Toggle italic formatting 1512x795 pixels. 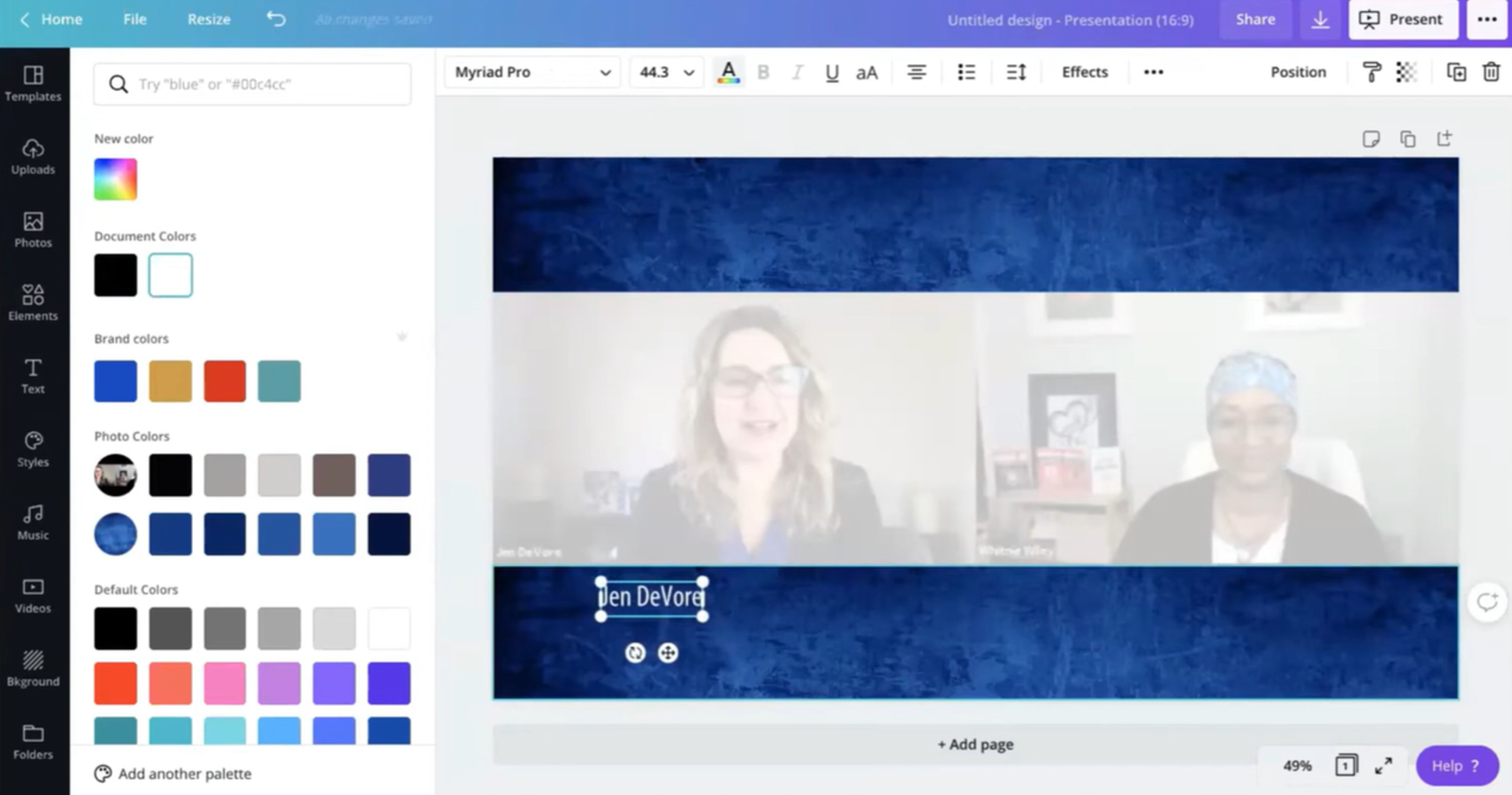(797, 72)
